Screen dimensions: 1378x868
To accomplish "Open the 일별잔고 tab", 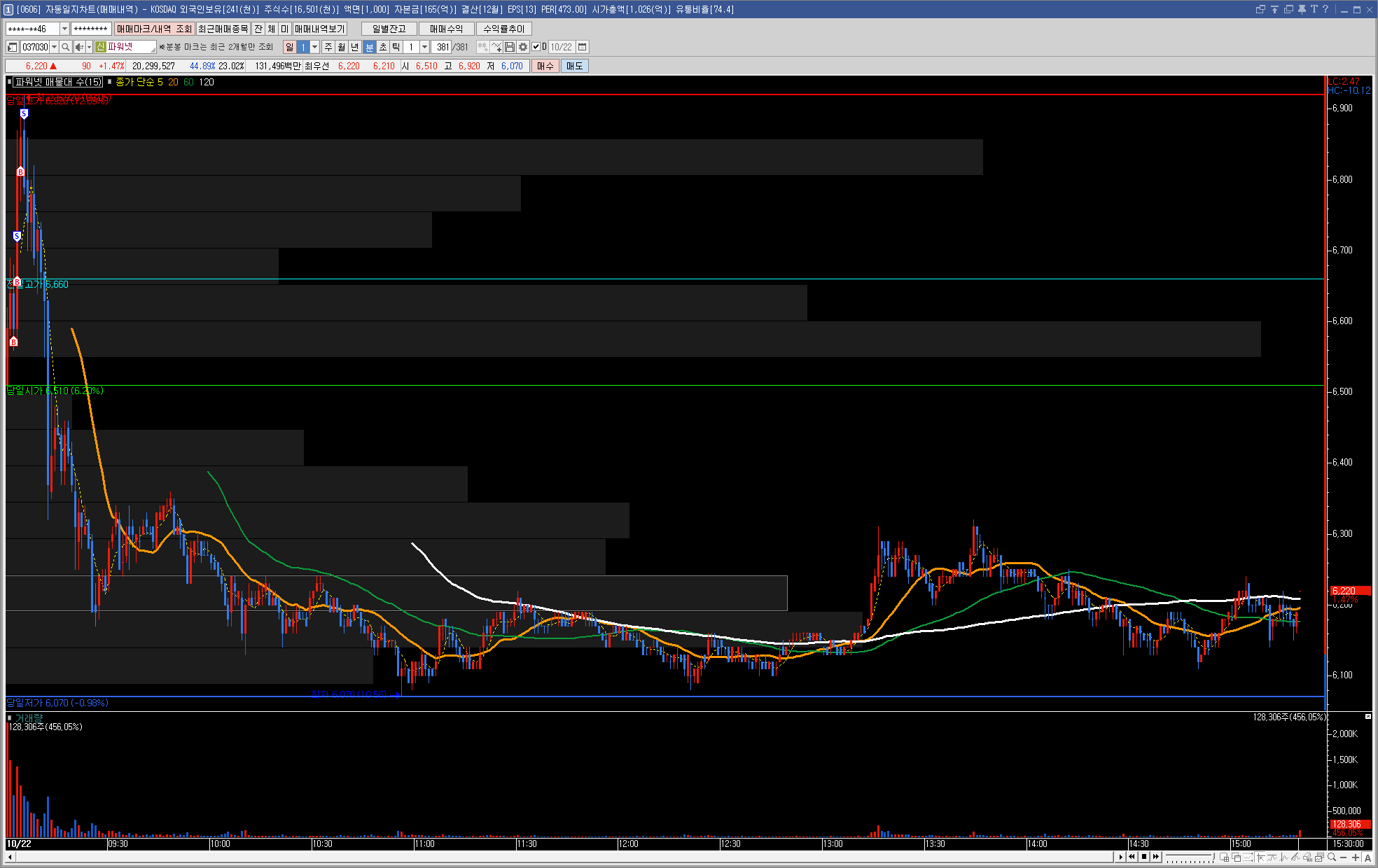I will point(389,29).
